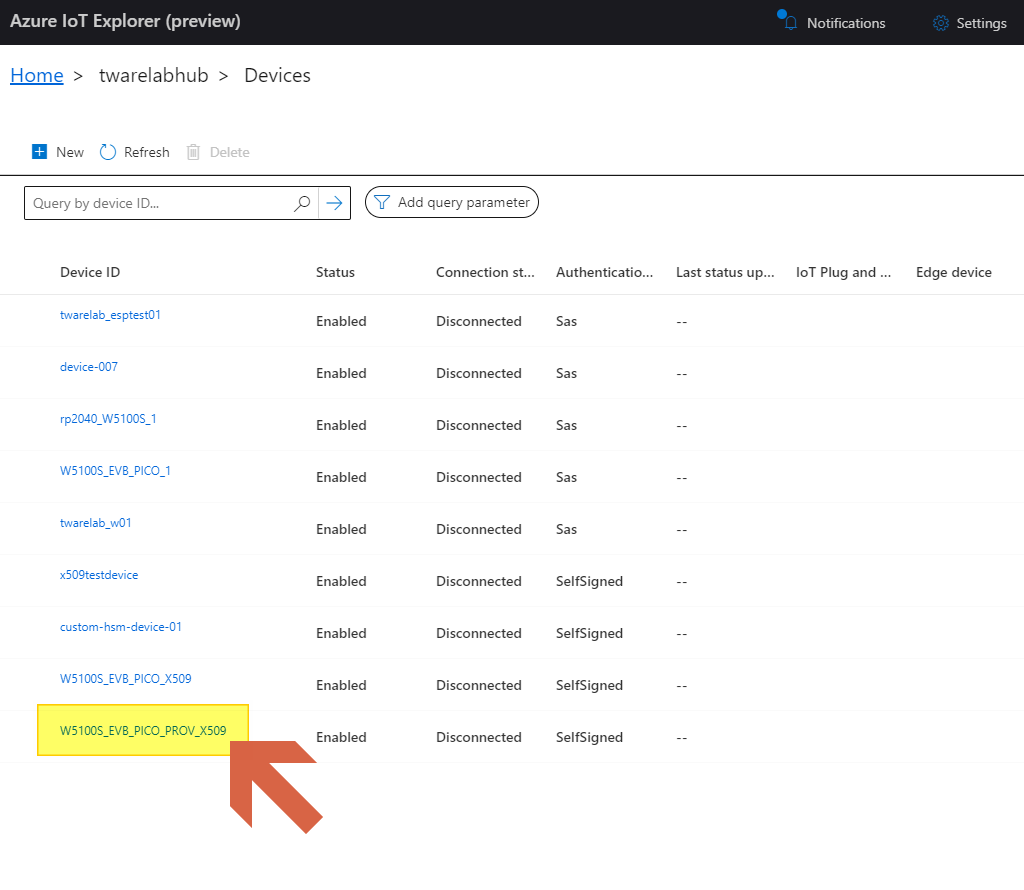Click the Delete trash can icon
Screen dimensions: 1024x890
click(193, 152)
